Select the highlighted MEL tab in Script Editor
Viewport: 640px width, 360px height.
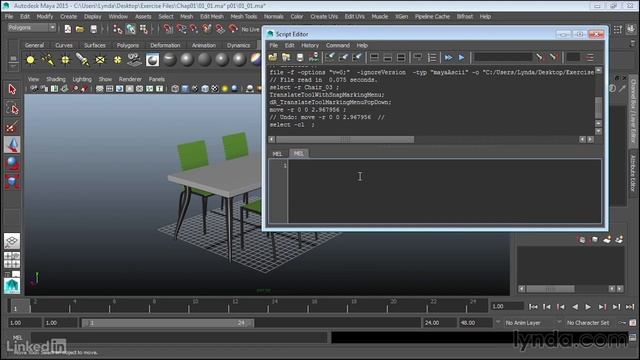298,153
